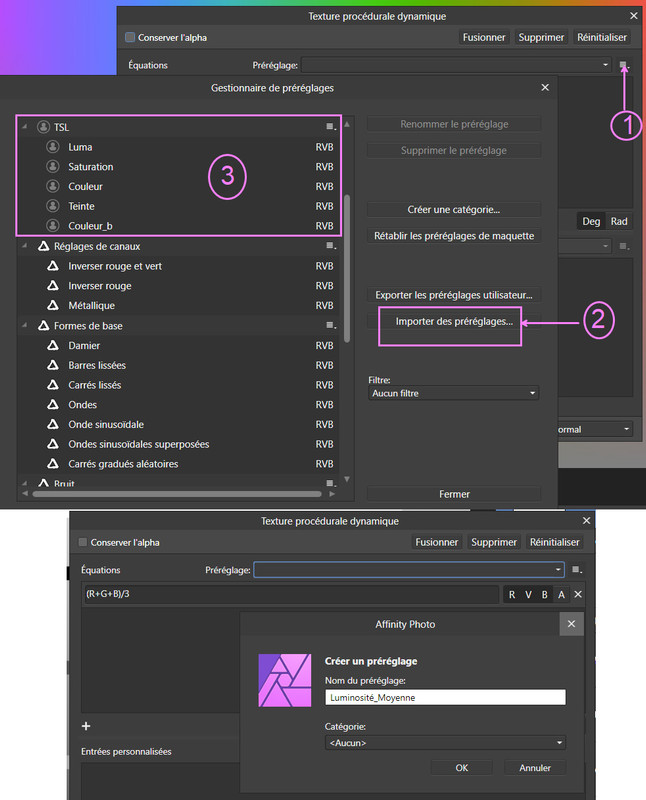Open the Réglages de canaux category menu icon

(x=331, y=246)
